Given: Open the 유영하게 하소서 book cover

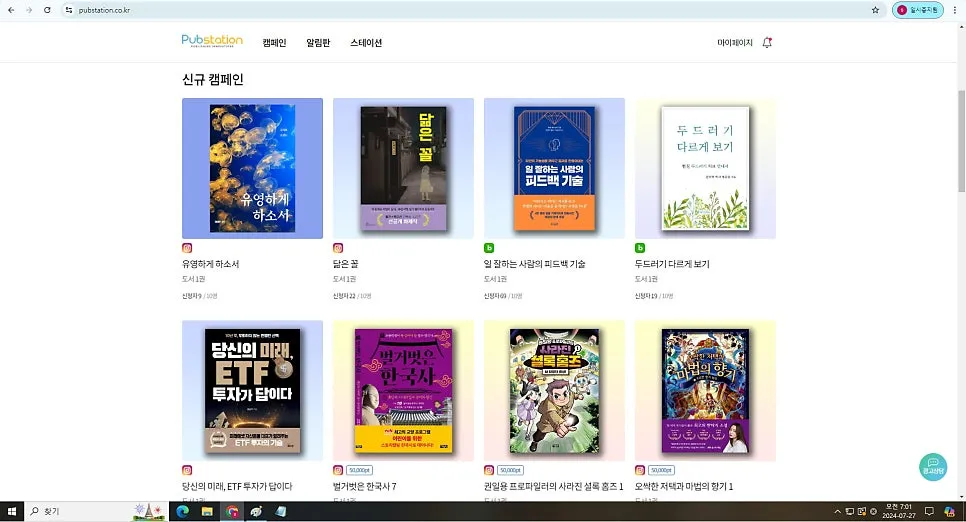Looking at the screenshot, I should [x=252, y=168].
